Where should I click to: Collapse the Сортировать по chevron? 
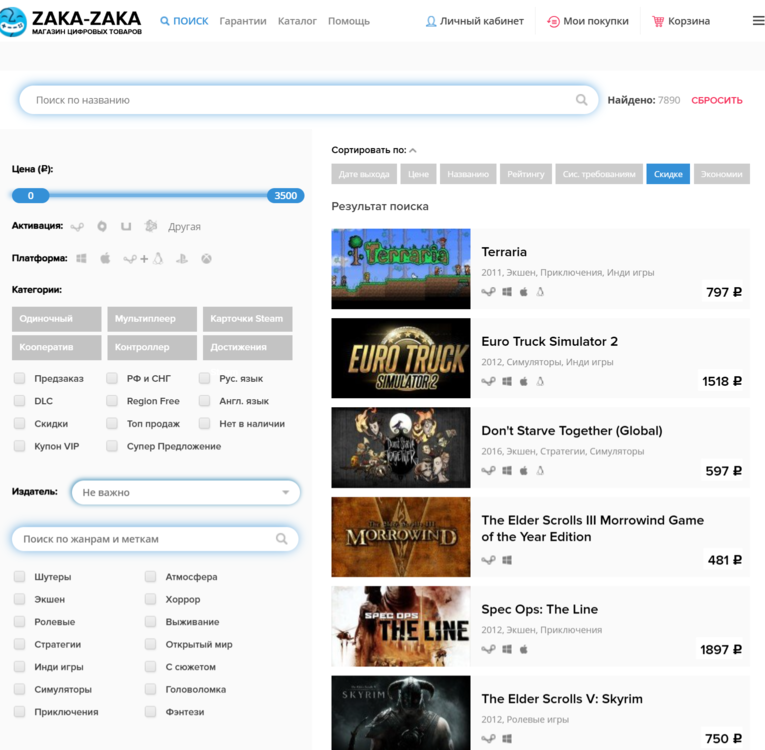pyautogui.click(x=413, y=150)
